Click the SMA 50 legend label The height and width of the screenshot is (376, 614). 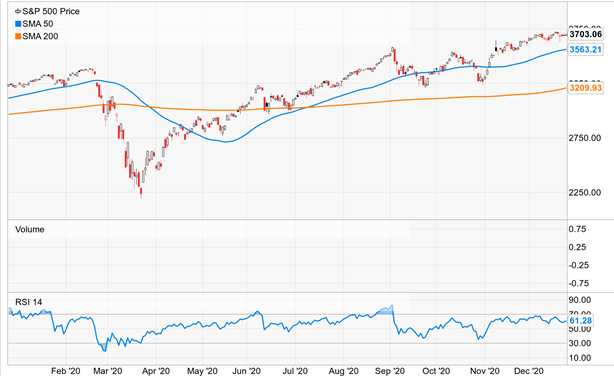[x=38, y=24]
